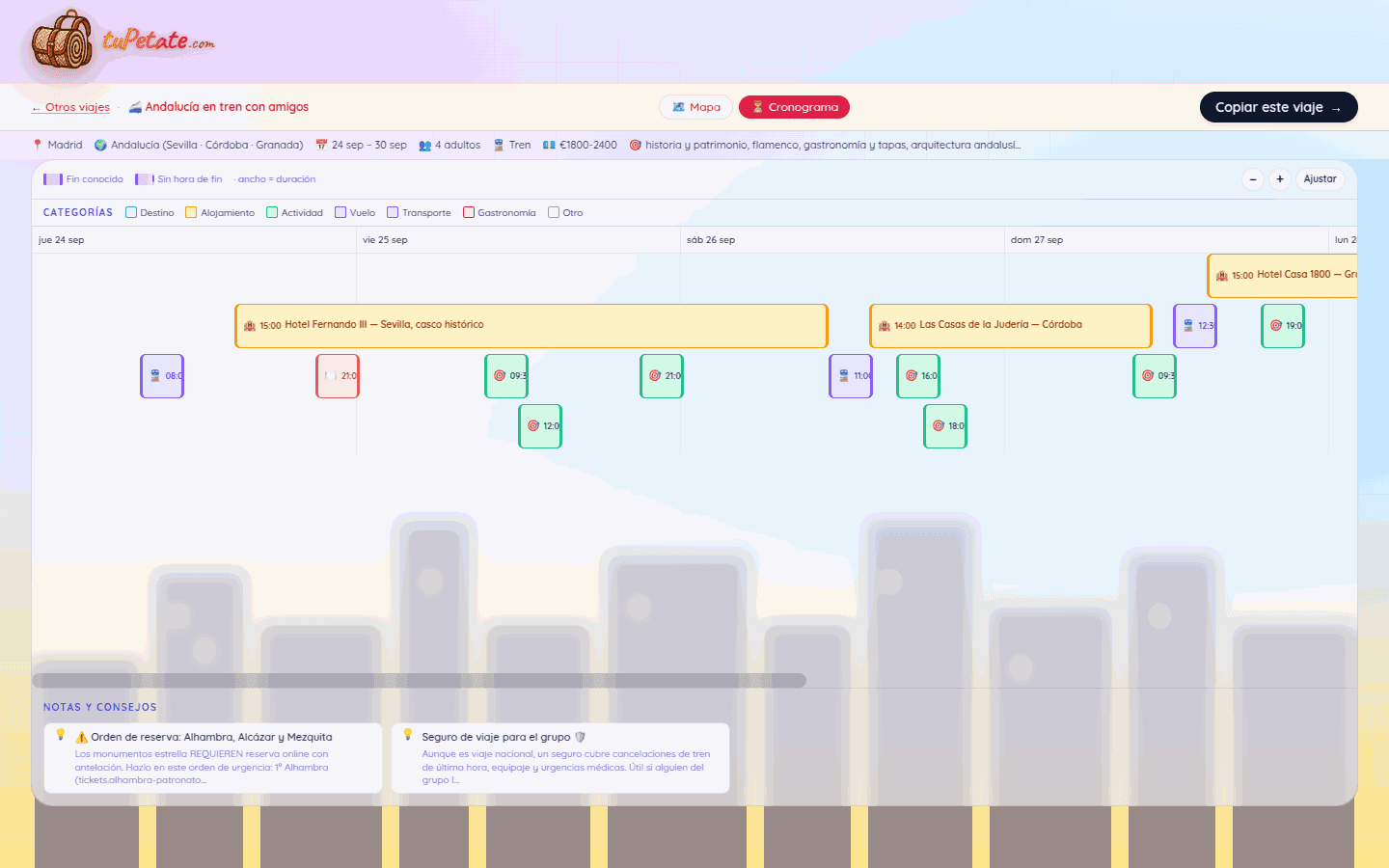Zoom in timeline with plus button
The height and width of the screenshot is (868, 1389).
click(1280, 179)
